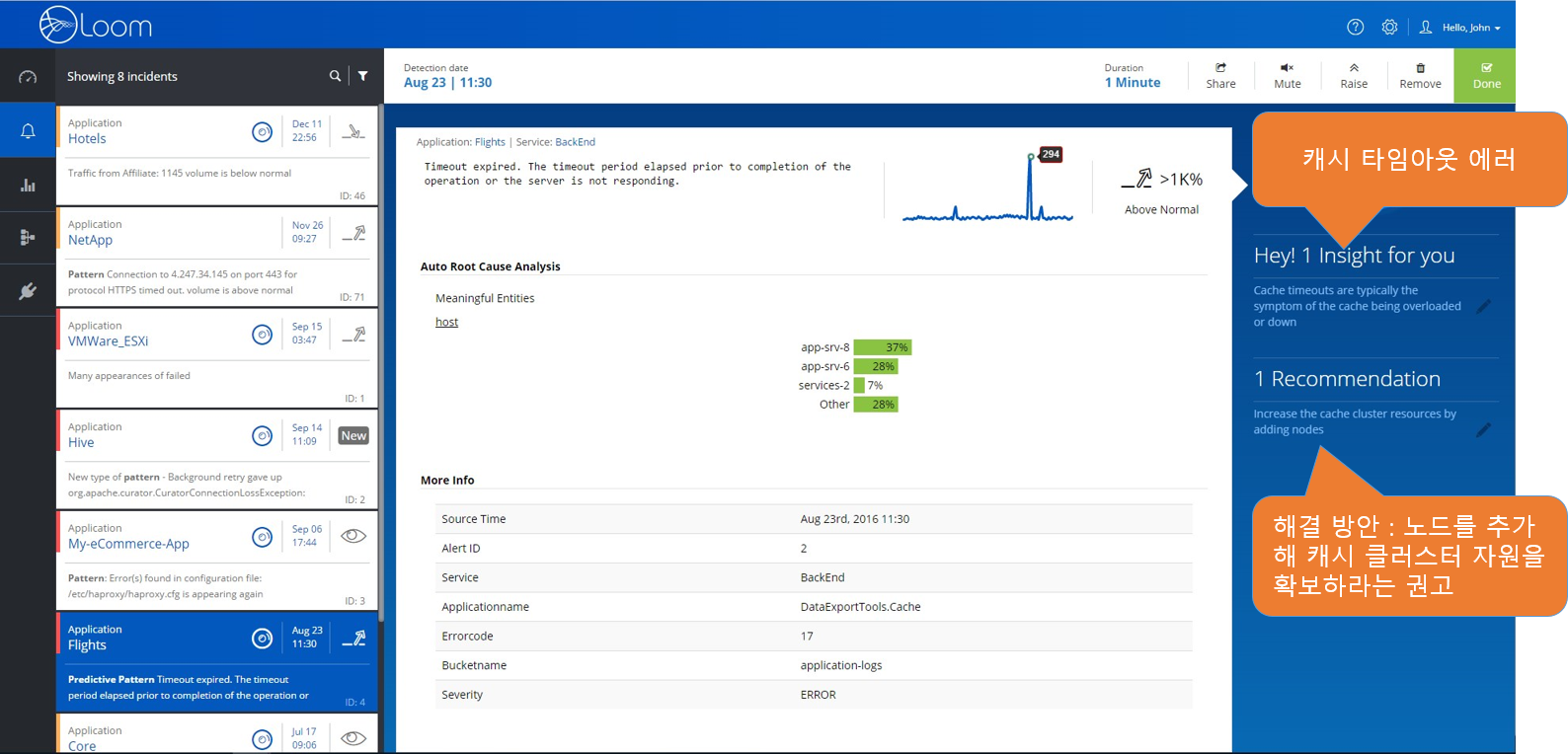Toggle the eye icon on My-eCommerce-App
Image resolution: width=1568 pixels, height=754 pixels.
coord(353,536)
